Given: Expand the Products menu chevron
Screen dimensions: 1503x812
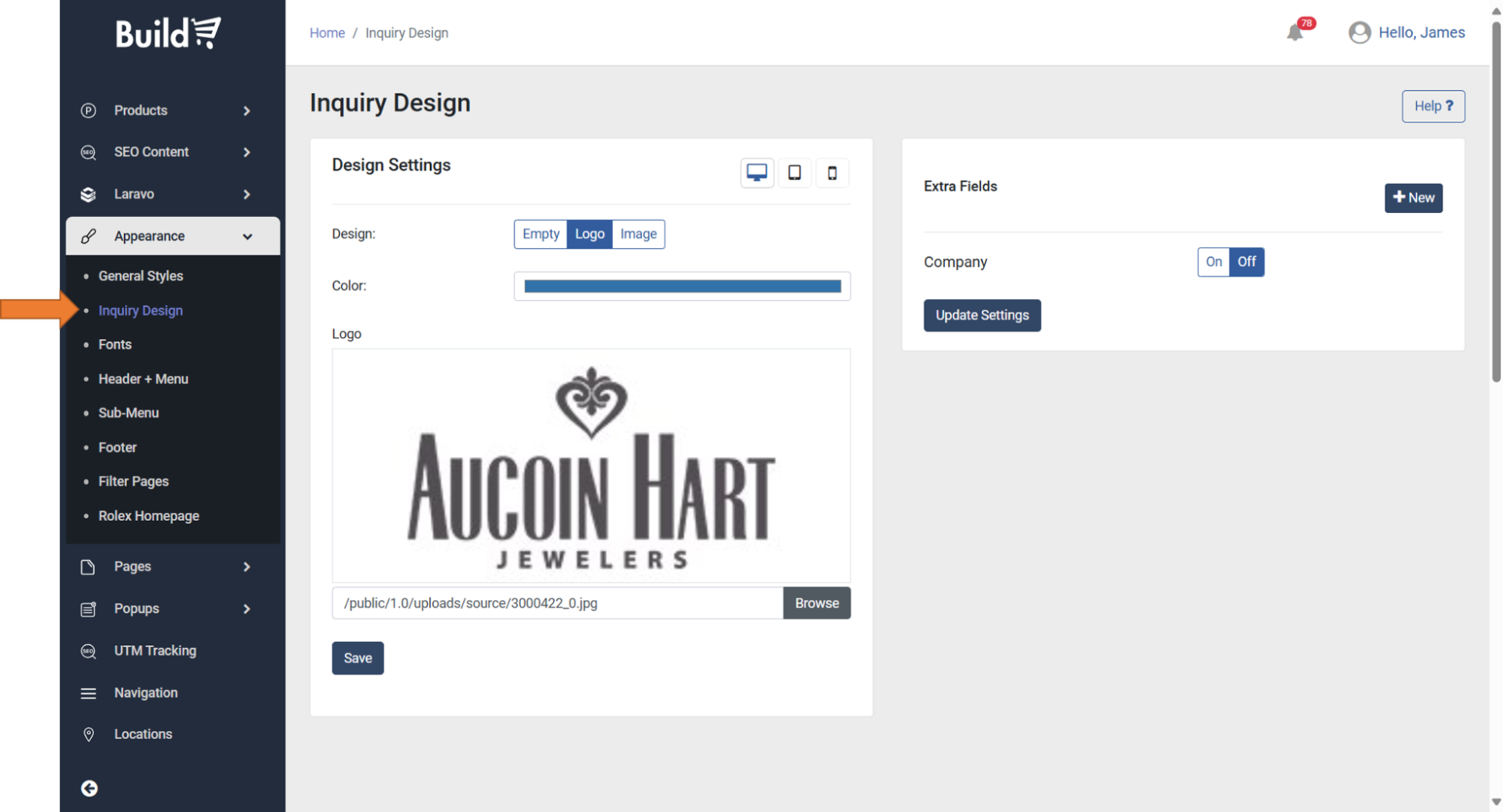Looking at the screenshot, I should pyautogui.click(x=247, y=111).
